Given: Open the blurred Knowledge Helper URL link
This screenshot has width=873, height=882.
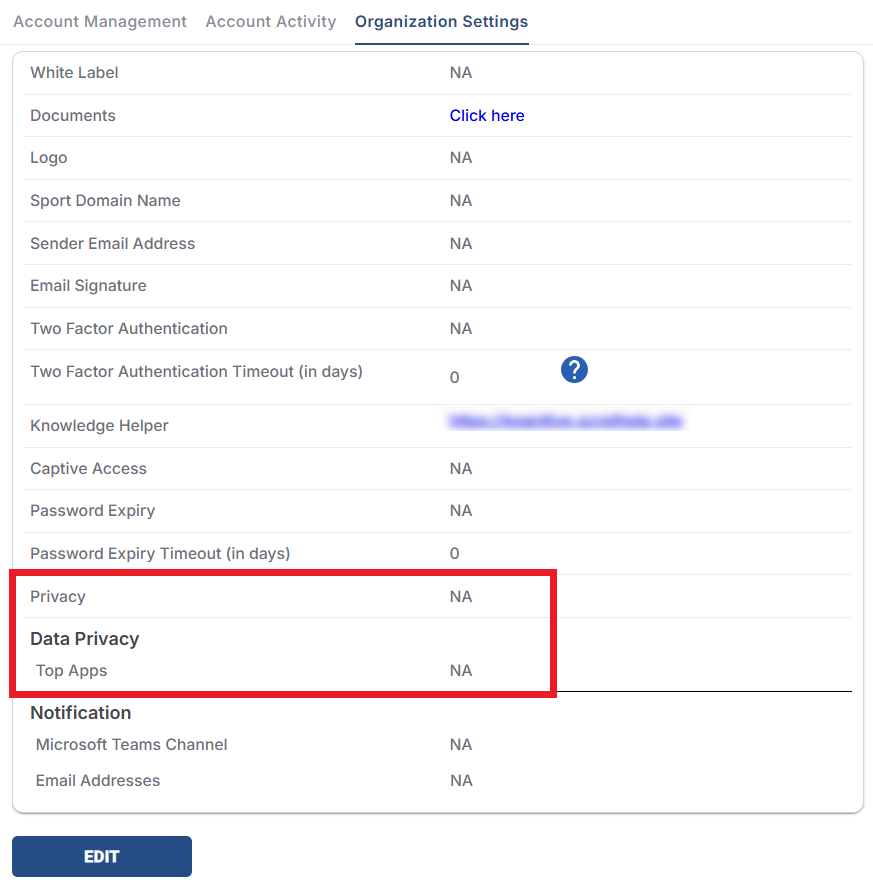Looking at the screenshot, I should pos(565,421).
